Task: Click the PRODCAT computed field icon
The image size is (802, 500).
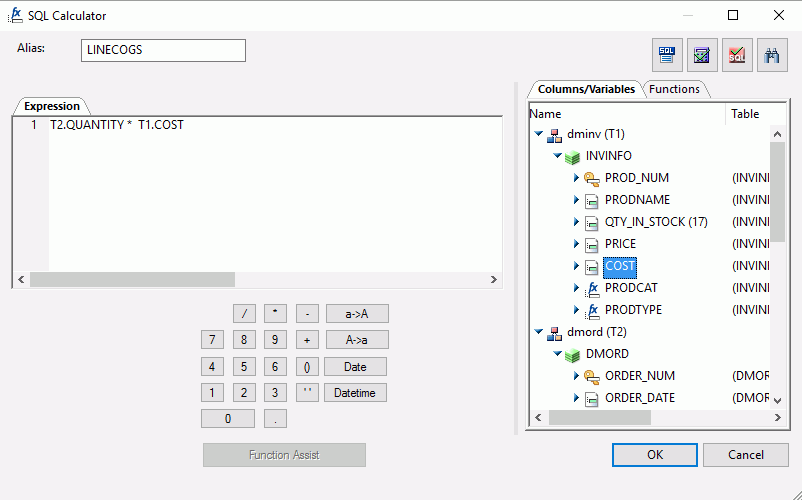Action: point(592,289)
